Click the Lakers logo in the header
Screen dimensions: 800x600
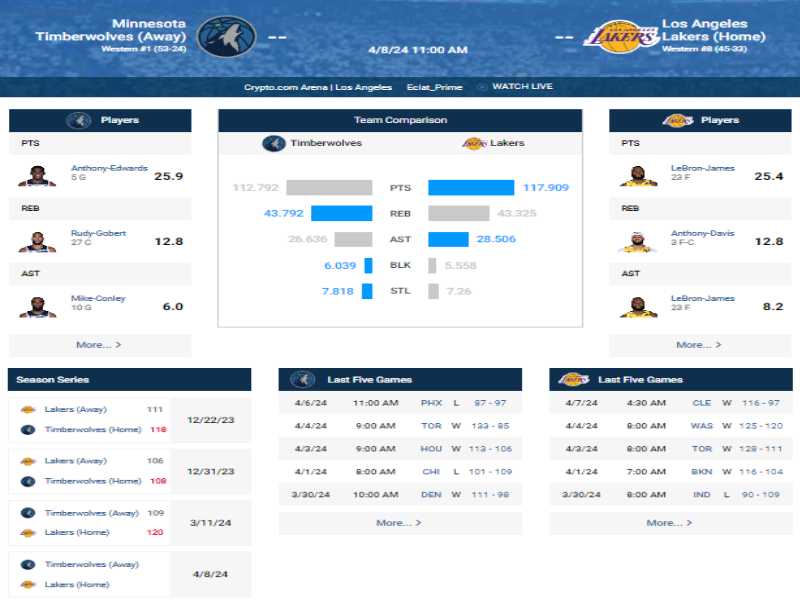pos(621,36)
